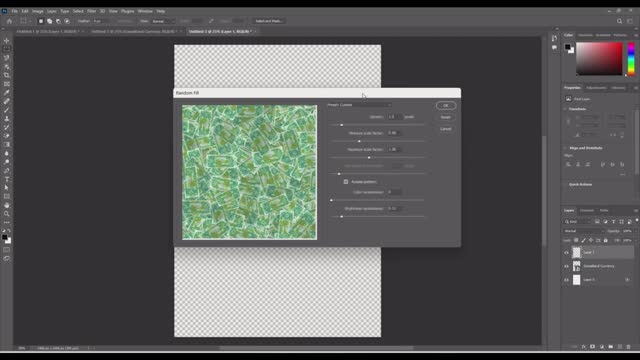Click Select and Mask button
The image size is (640, 360).
pyautogui.click(x=268, y=21)
